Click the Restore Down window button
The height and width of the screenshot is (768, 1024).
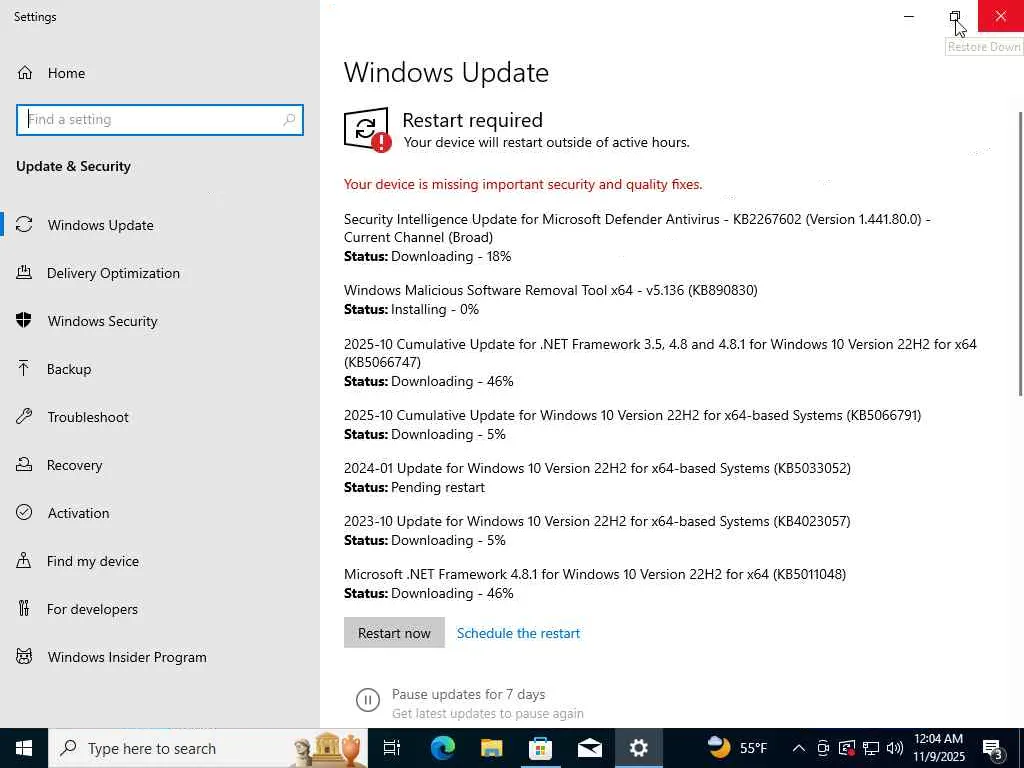(954, 16)
